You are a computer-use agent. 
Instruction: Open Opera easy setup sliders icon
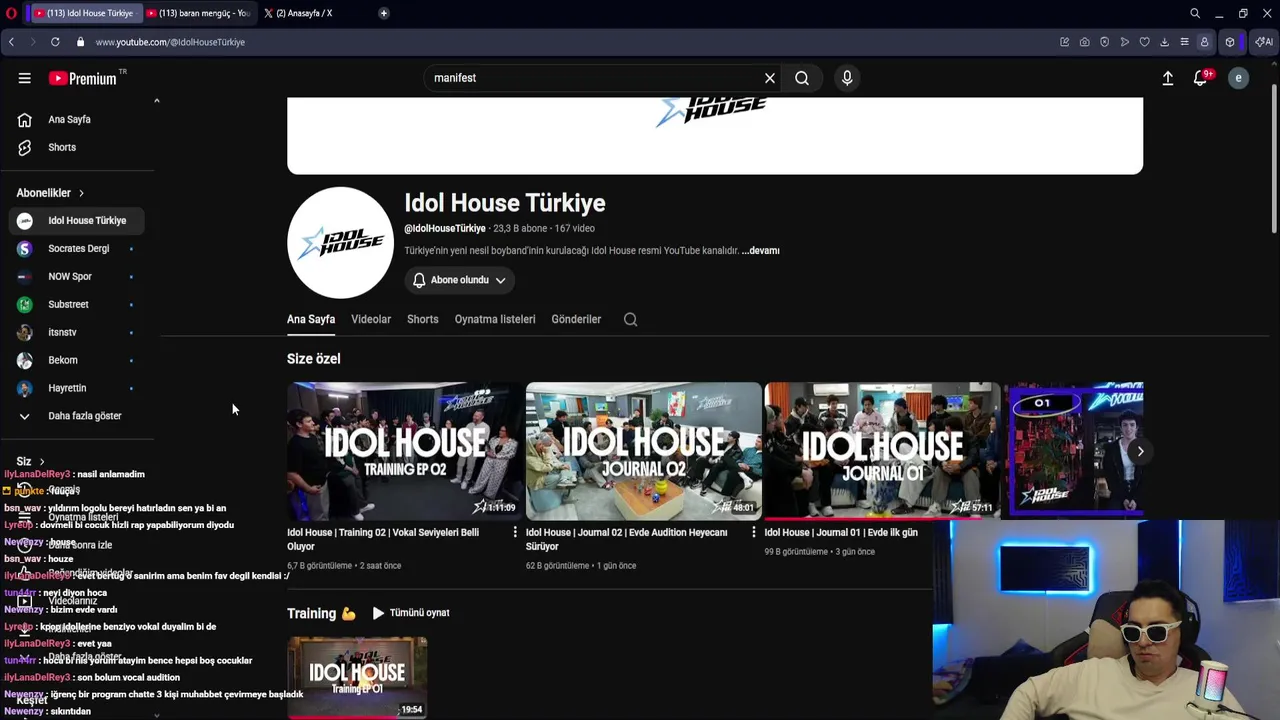pos(1184,42)
